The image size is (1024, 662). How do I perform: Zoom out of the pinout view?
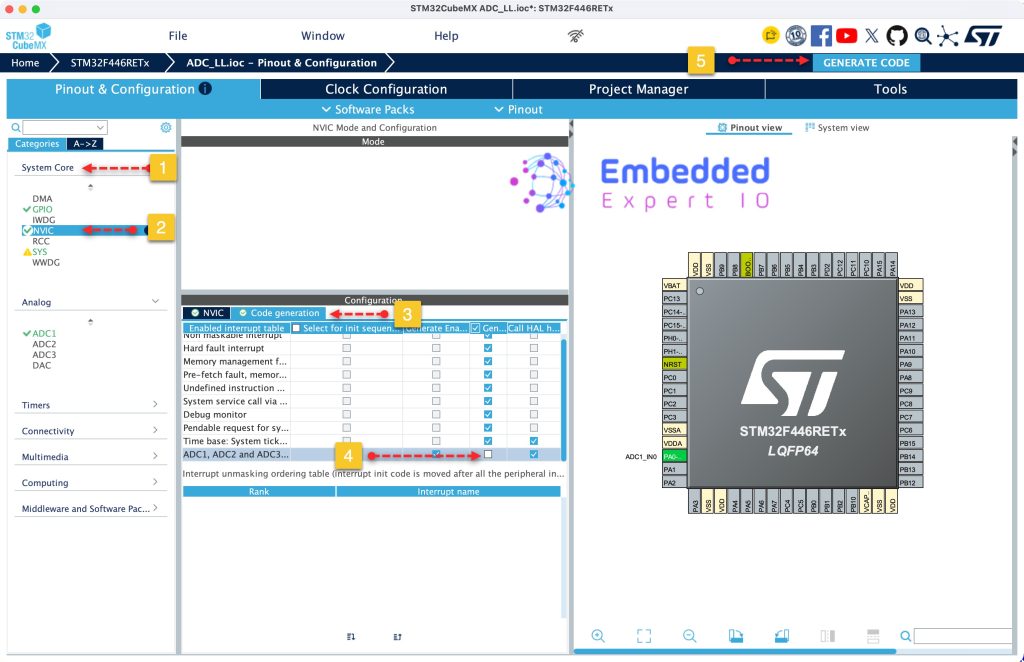pyautogui.click(x=690, y=636)
